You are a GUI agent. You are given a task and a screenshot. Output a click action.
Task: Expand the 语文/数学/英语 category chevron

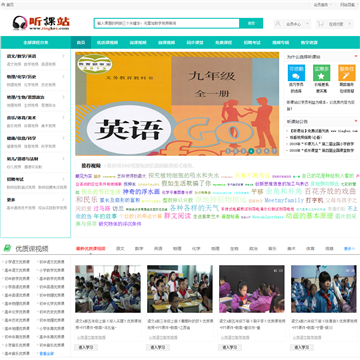tap(63, 56)
